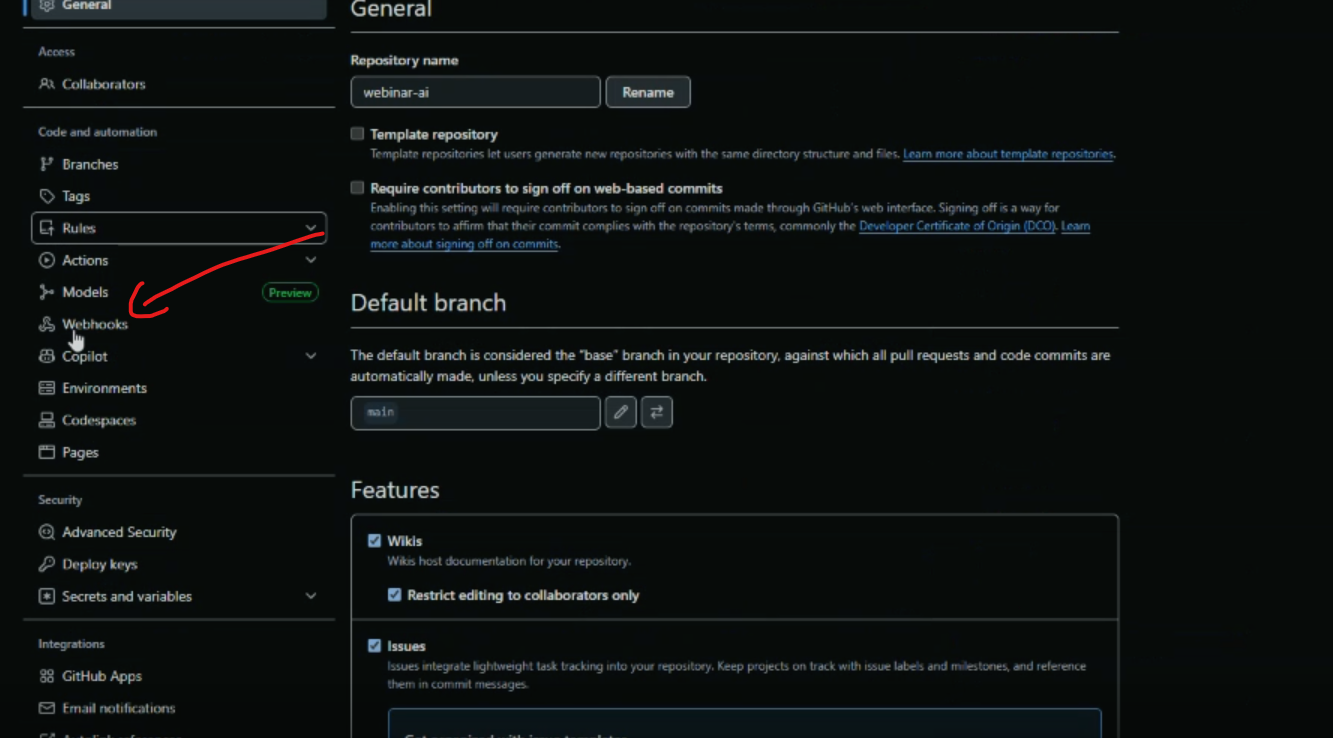
Task: Toggle the Issues feature checkbox
Action: click(x=375, y=646)
